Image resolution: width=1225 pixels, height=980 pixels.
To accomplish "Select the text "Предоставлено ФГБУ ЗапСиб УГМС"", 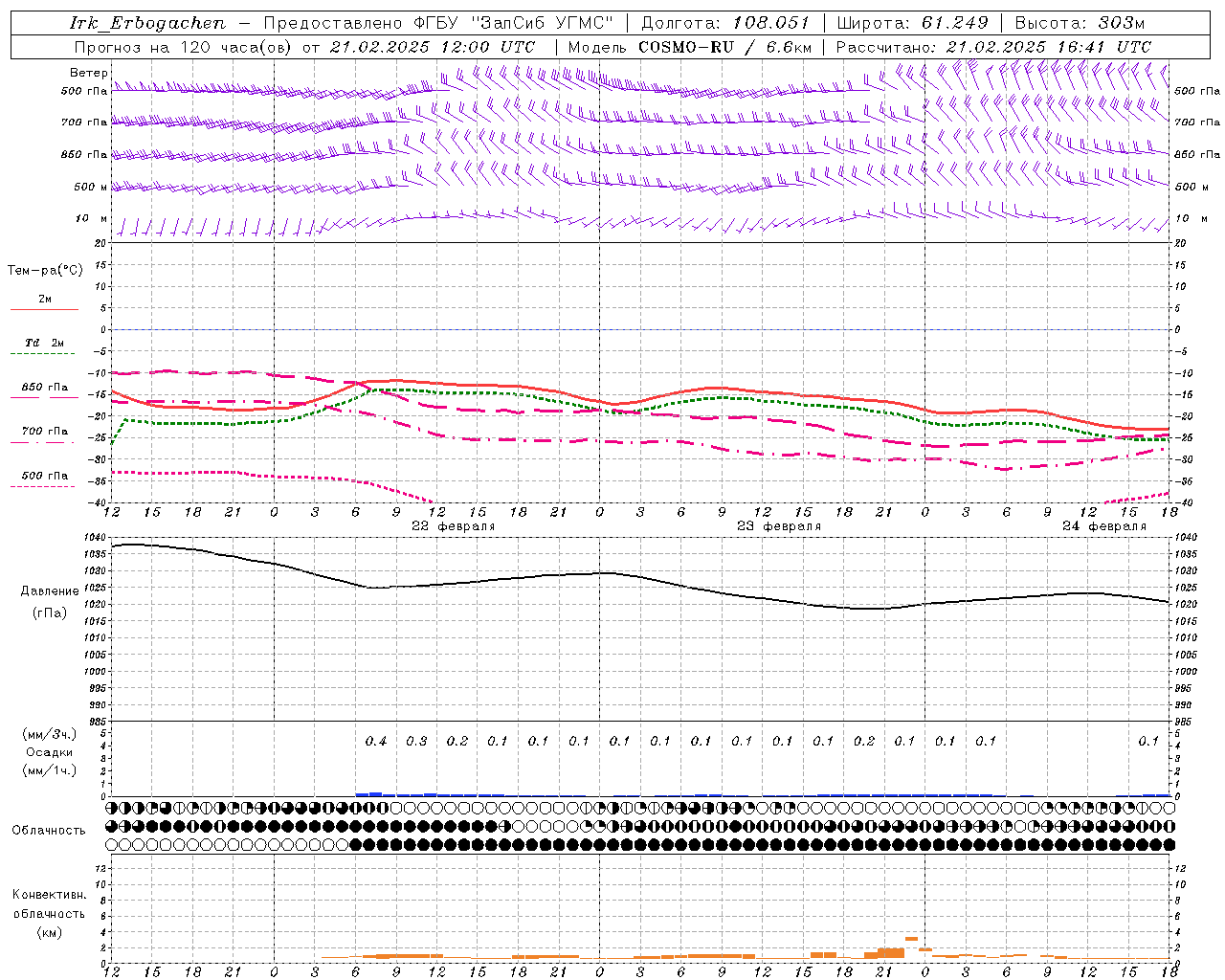I will (438, 23).
